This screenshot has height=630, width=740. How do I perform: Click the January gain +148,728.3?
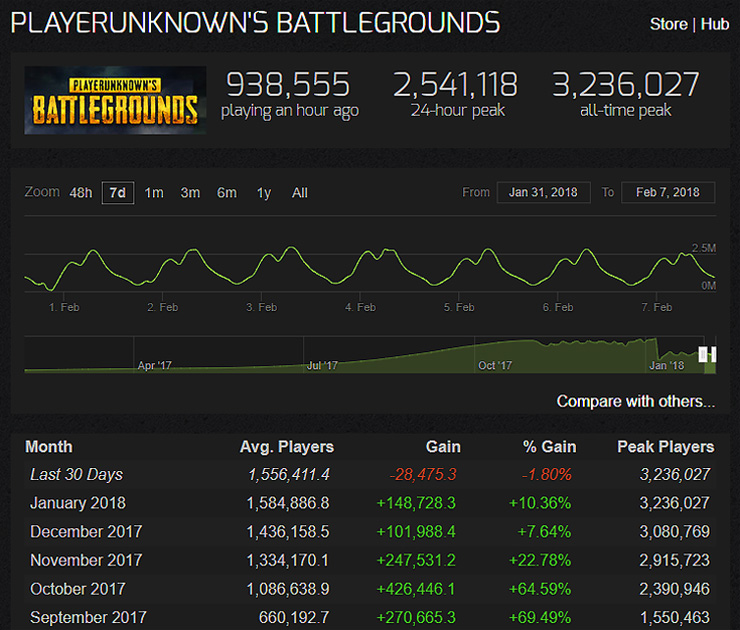416,503
